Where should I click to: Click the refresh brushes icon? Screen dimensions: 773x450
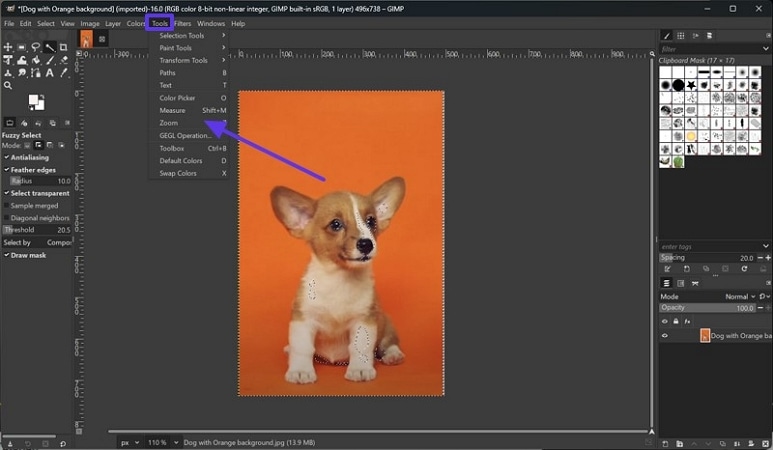pyautogui.click(x=744, y=269)
